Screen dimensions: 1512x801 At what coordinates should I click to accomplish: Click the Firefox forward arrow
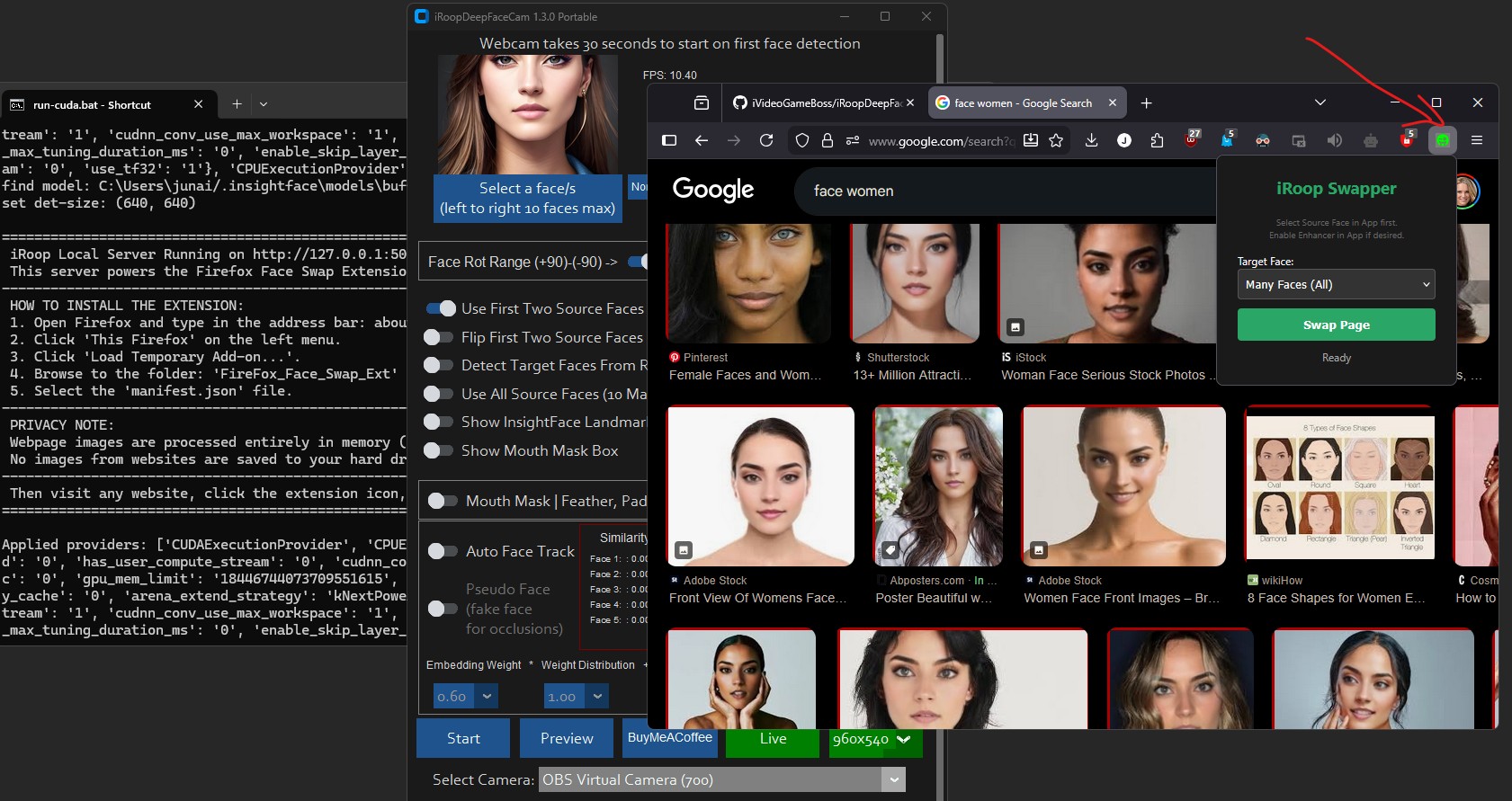[734, 140]
